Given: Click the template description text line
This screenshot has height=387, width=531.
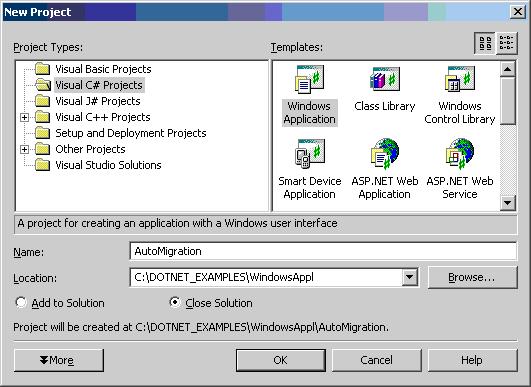Looking at the screenshot, I should [177, 223].
